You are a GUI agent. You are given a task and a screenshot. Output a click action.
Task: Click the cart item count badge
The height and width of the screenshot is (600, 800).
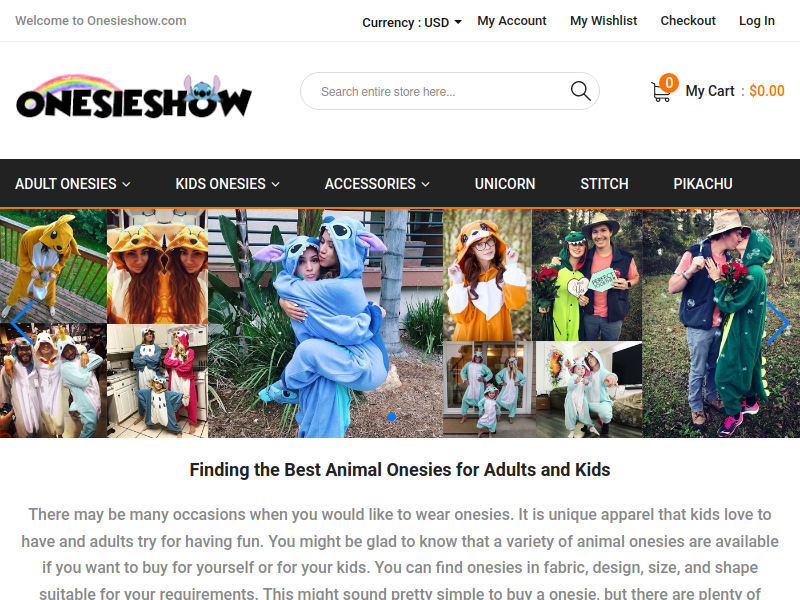[x=668, y=83]
